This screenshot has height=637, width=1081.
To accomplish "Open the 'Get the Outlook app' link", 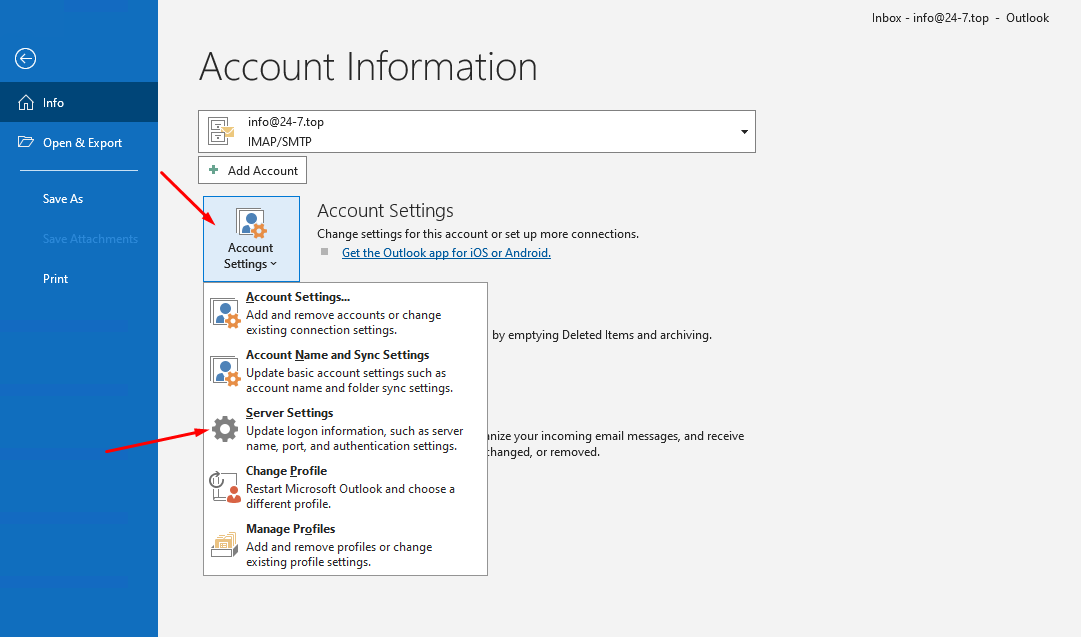I will (446, 253).
